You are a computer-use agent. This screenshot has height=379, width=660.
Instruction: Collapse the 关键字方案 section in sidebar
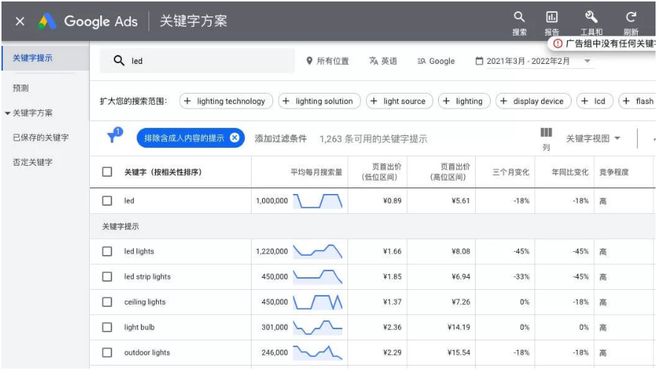(x=8, y=113)
